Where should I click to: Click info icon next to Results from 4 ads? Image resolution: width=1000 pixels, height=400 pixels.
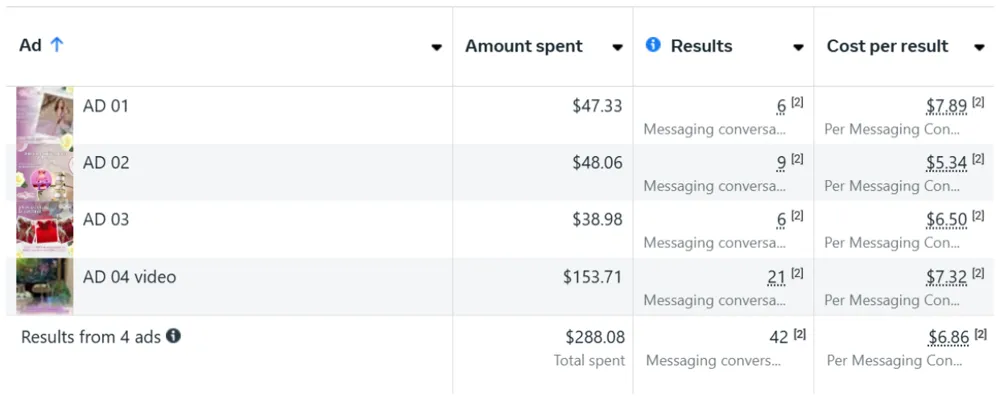coord(173,336)
